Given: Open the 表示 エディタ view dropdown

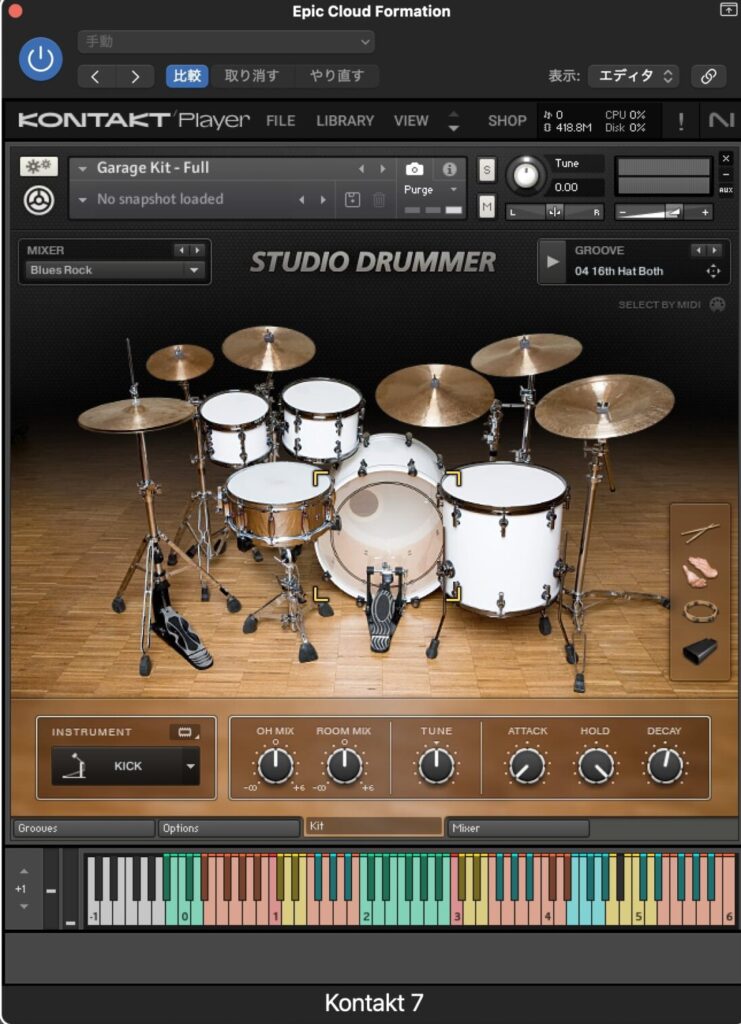Looking at the screenshot, I should (633, 76).
